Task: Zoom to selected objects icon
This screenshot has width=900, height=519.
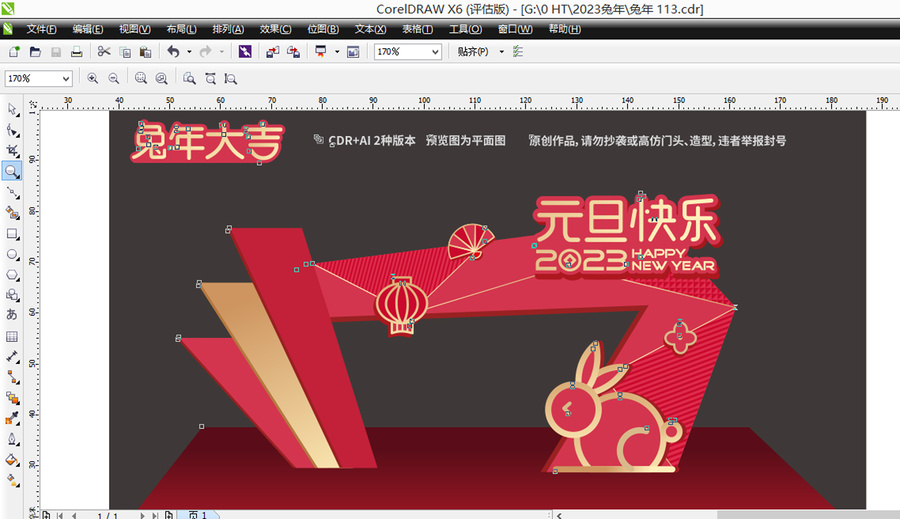Action: (141, 78)
